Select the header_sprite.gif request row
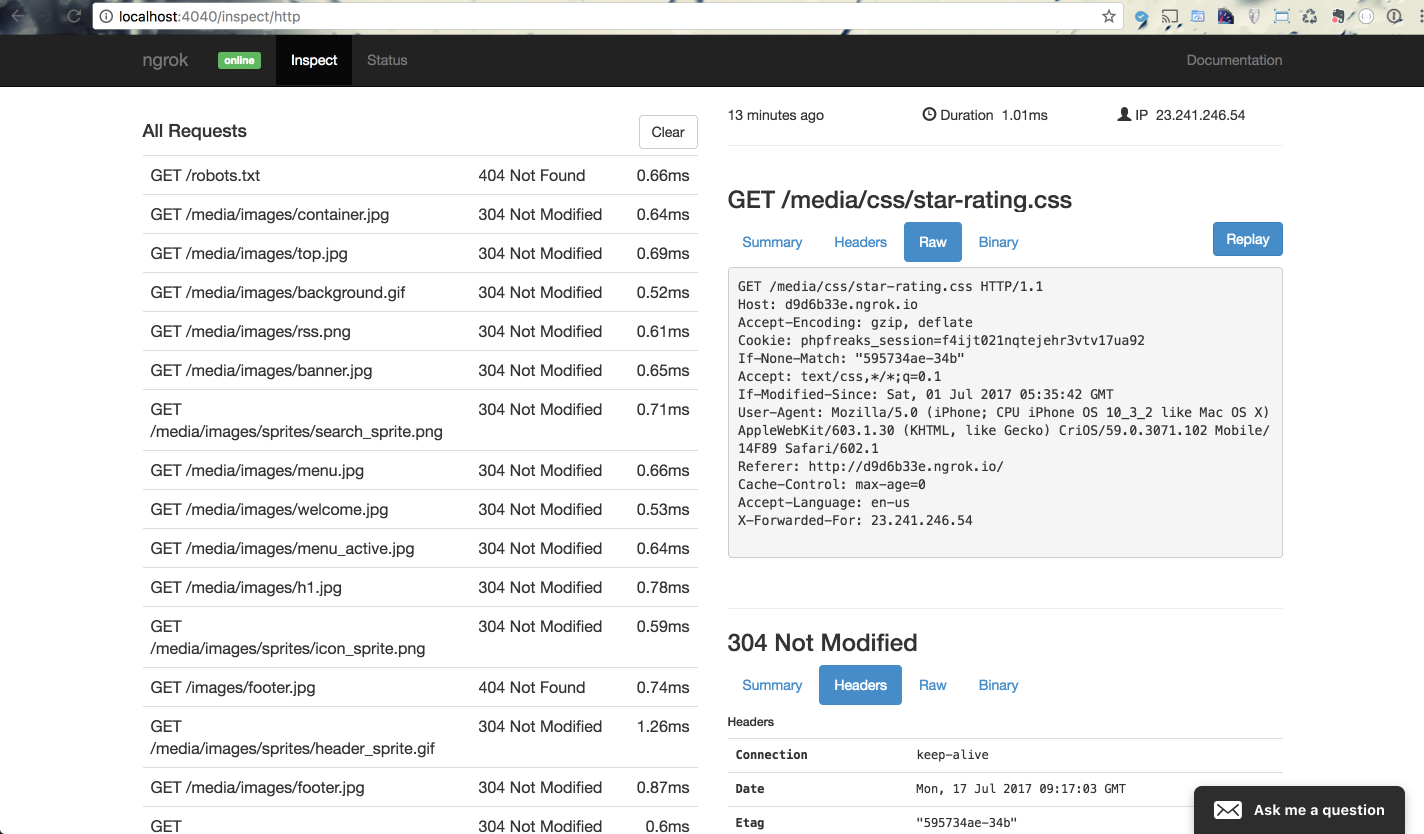 pyautogui.click(x=420, y=737)
